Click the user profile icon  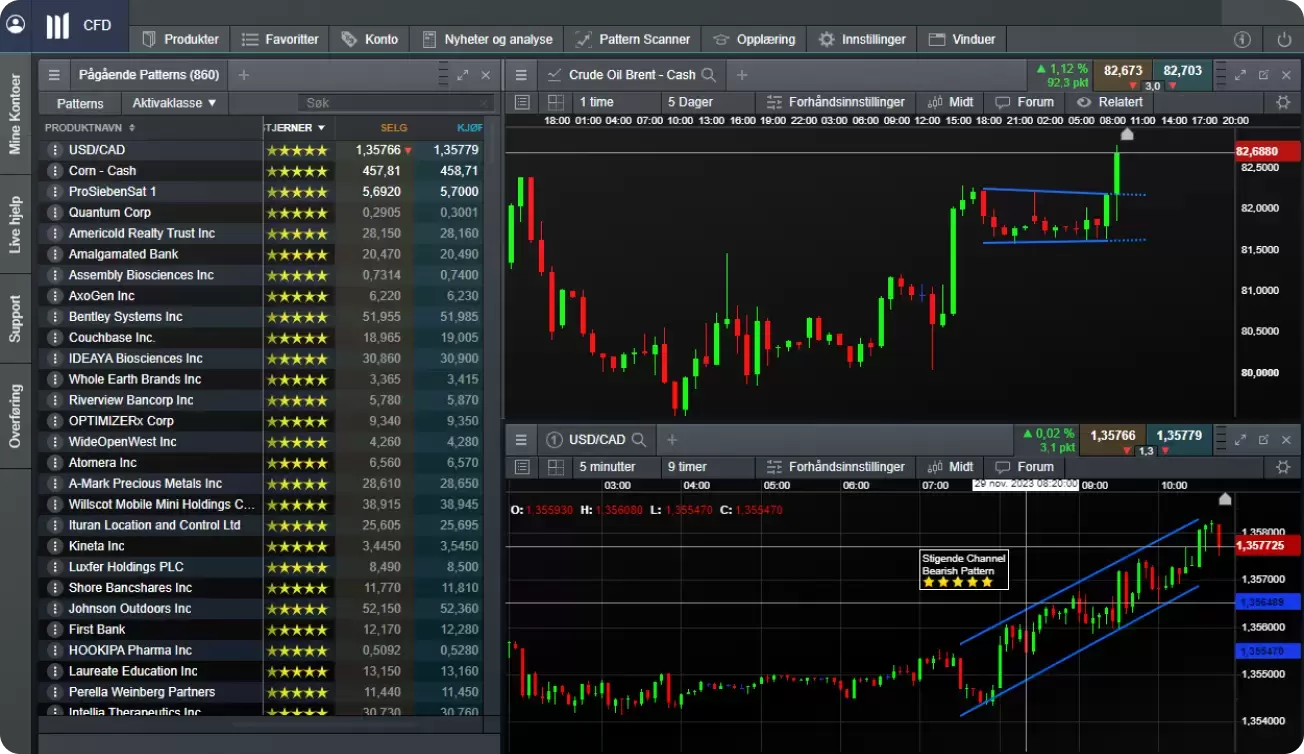click(15, 24)
